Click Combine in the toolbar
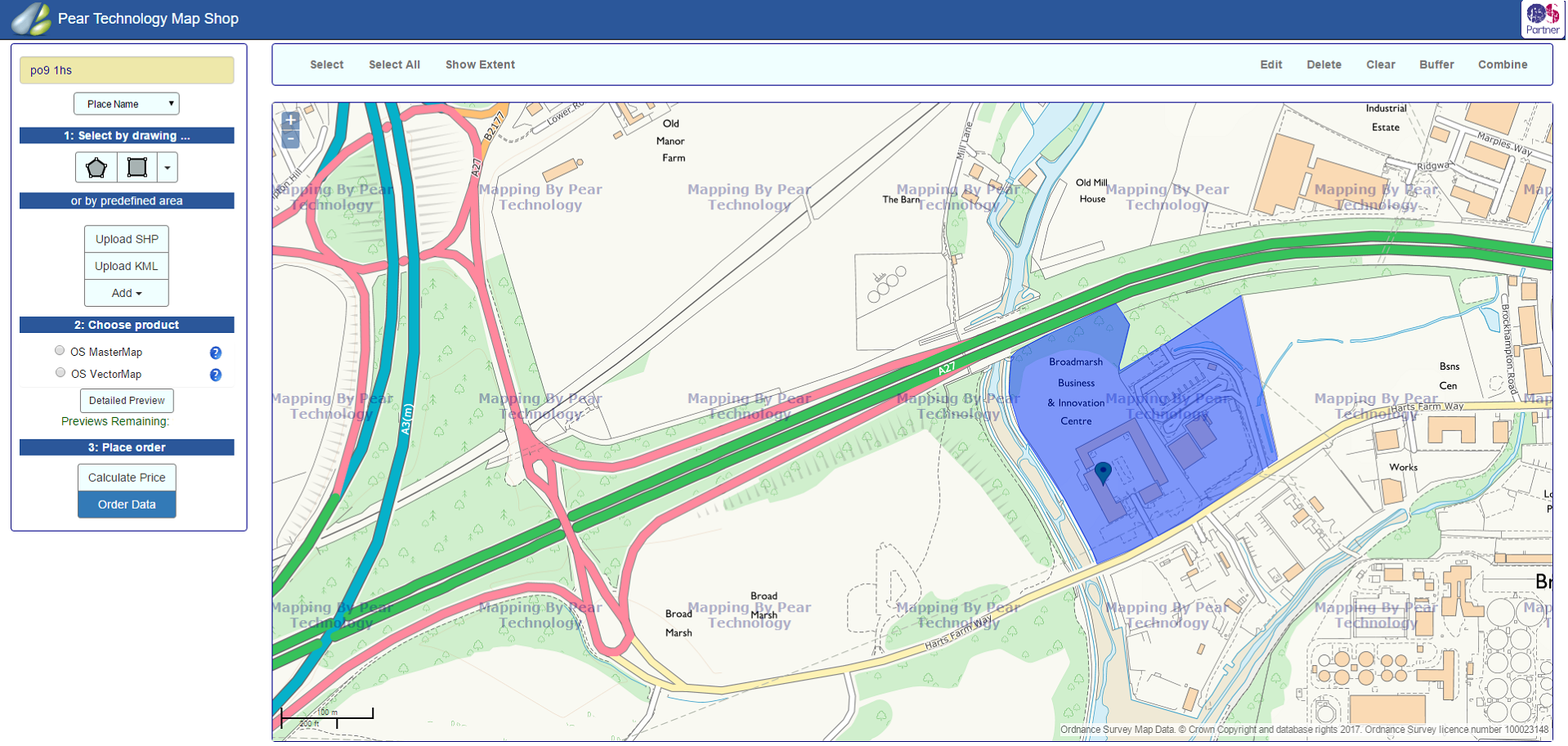The image size is (1568, 746). point(1503,65)
